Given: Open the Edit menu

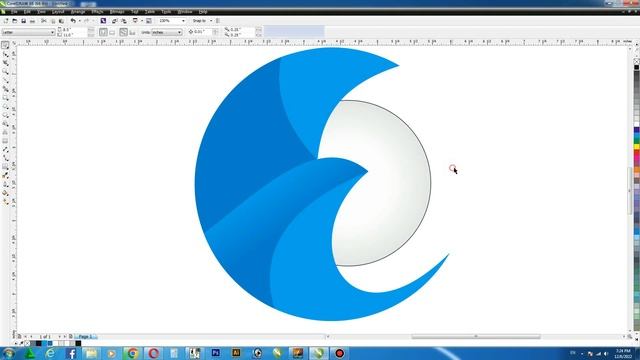Looking at the screenshot, I should click(27, 12).
